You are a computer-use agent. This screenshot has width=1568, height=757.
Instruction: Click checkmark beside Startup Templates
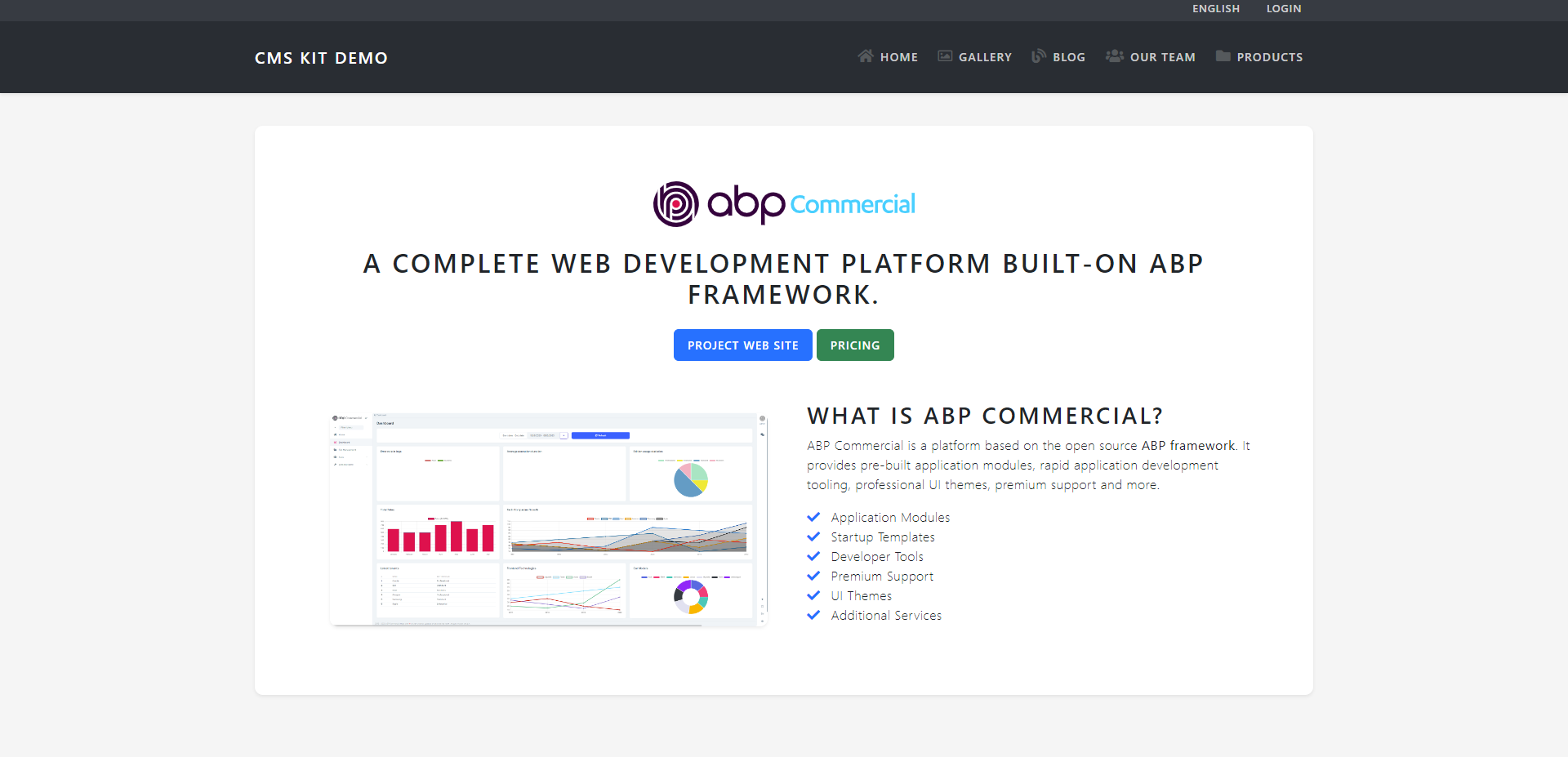click(813, 537)
